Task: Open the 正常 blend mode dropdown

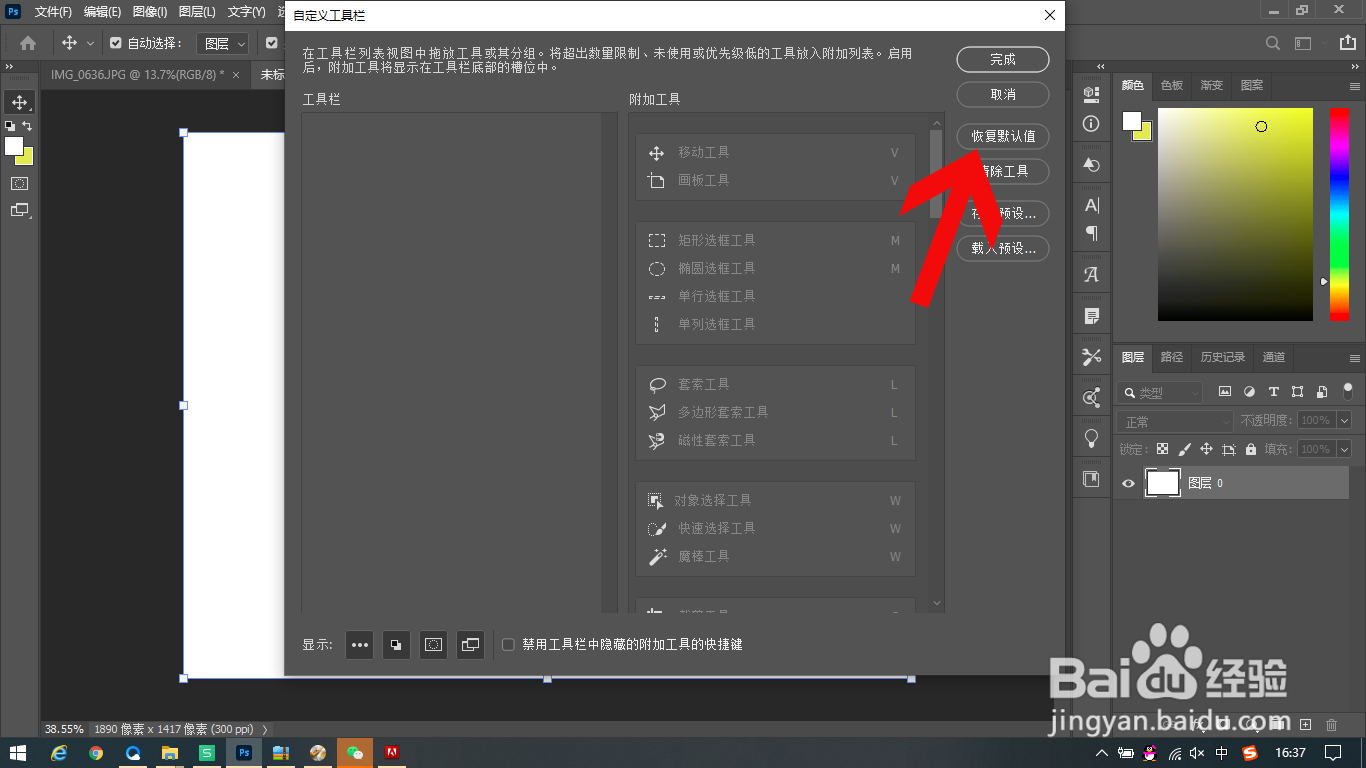Action: click(x=1176, y=422)
